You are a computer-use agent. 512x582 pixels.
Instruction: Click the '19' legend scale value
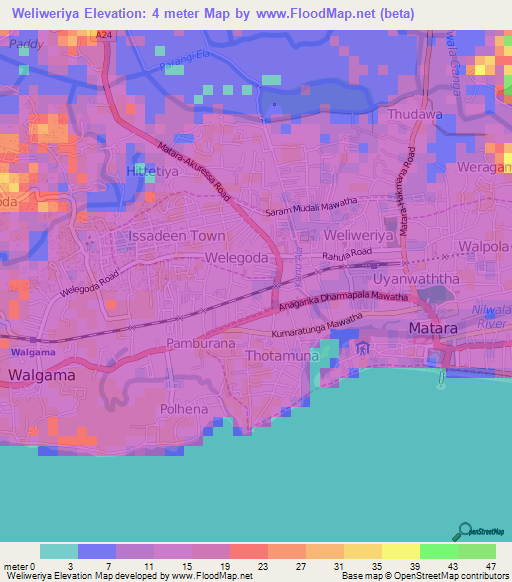click(x=225, y=567)
